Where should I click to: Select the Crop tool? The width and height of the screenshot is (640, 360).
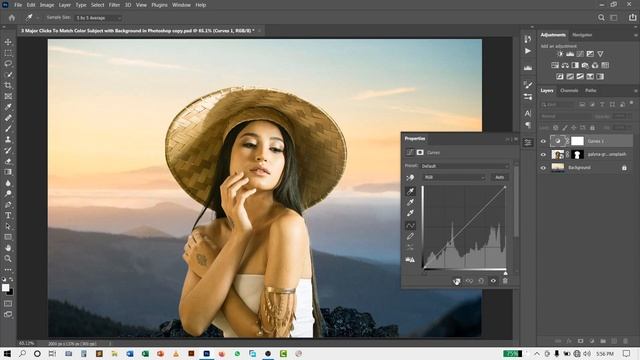point(8,85)
